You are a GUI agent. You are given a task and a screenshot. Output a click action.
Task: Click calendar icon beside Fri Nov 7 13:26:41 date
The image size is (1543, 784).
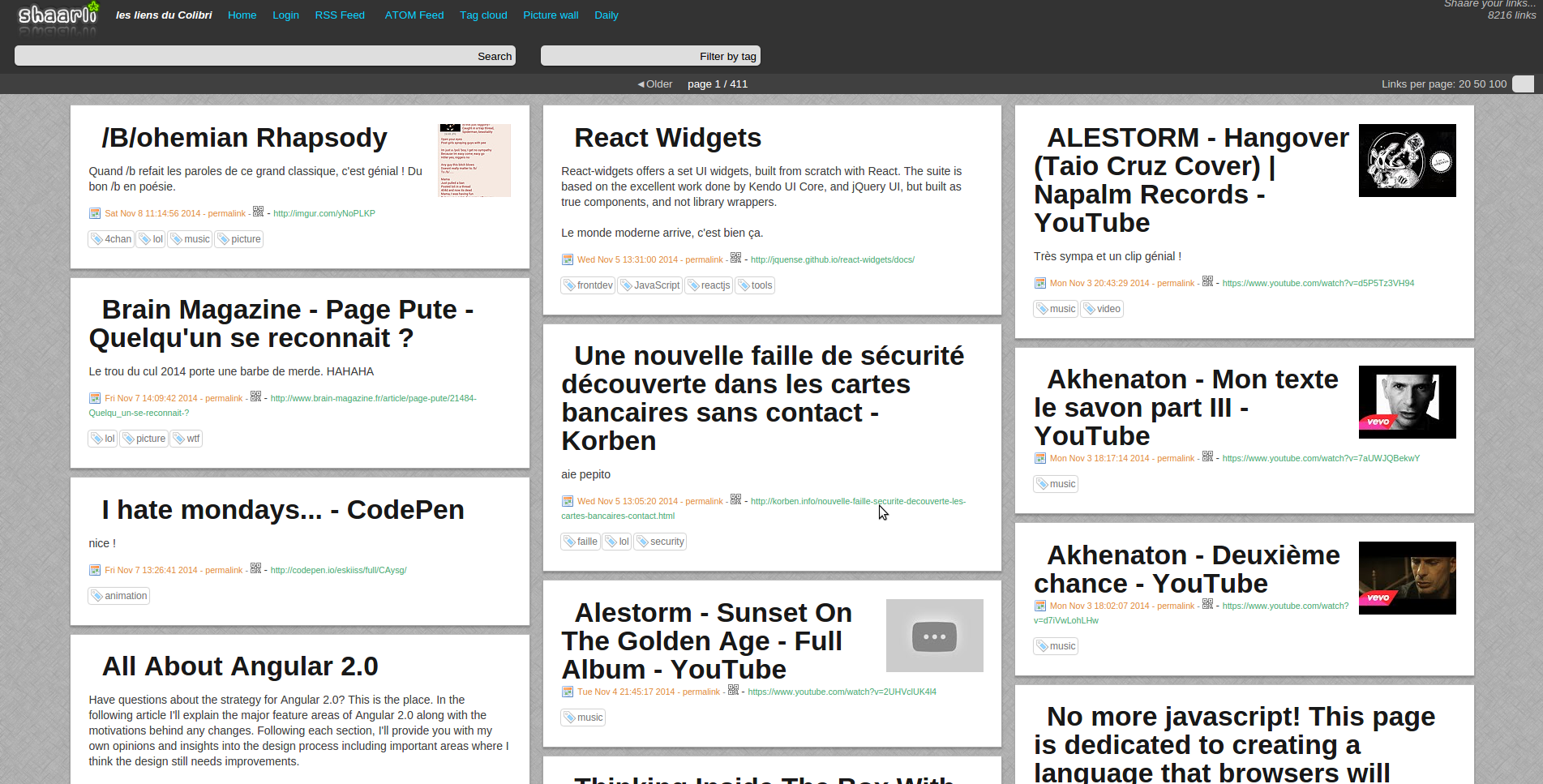95,570
